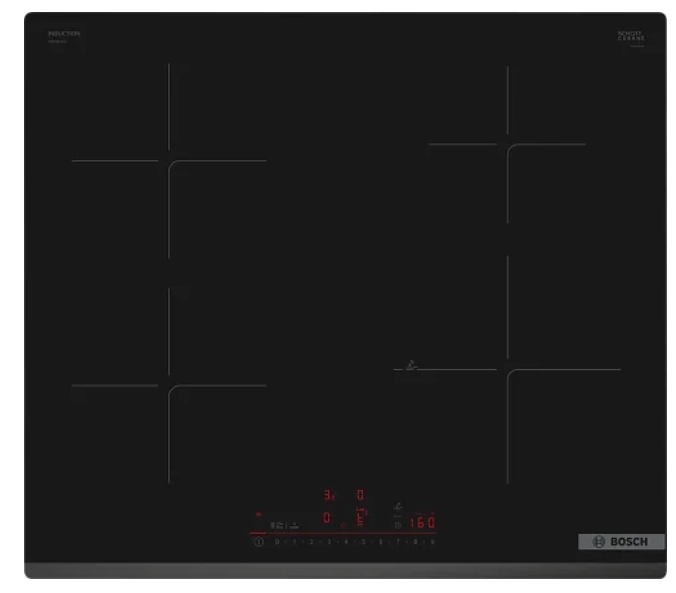
Task: Select power level 7 on the slider scale
Action: tap(398, 542)
